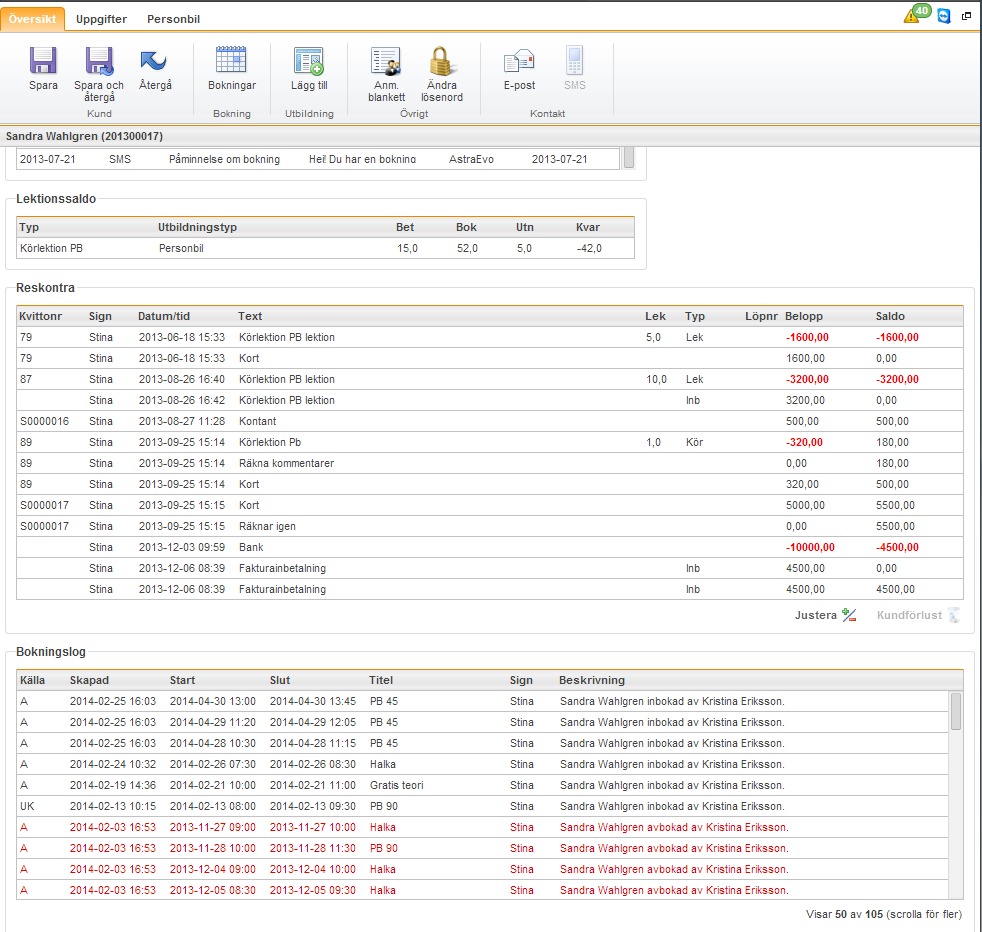Sort Bokningslog by Källa column header

(32, 680)
